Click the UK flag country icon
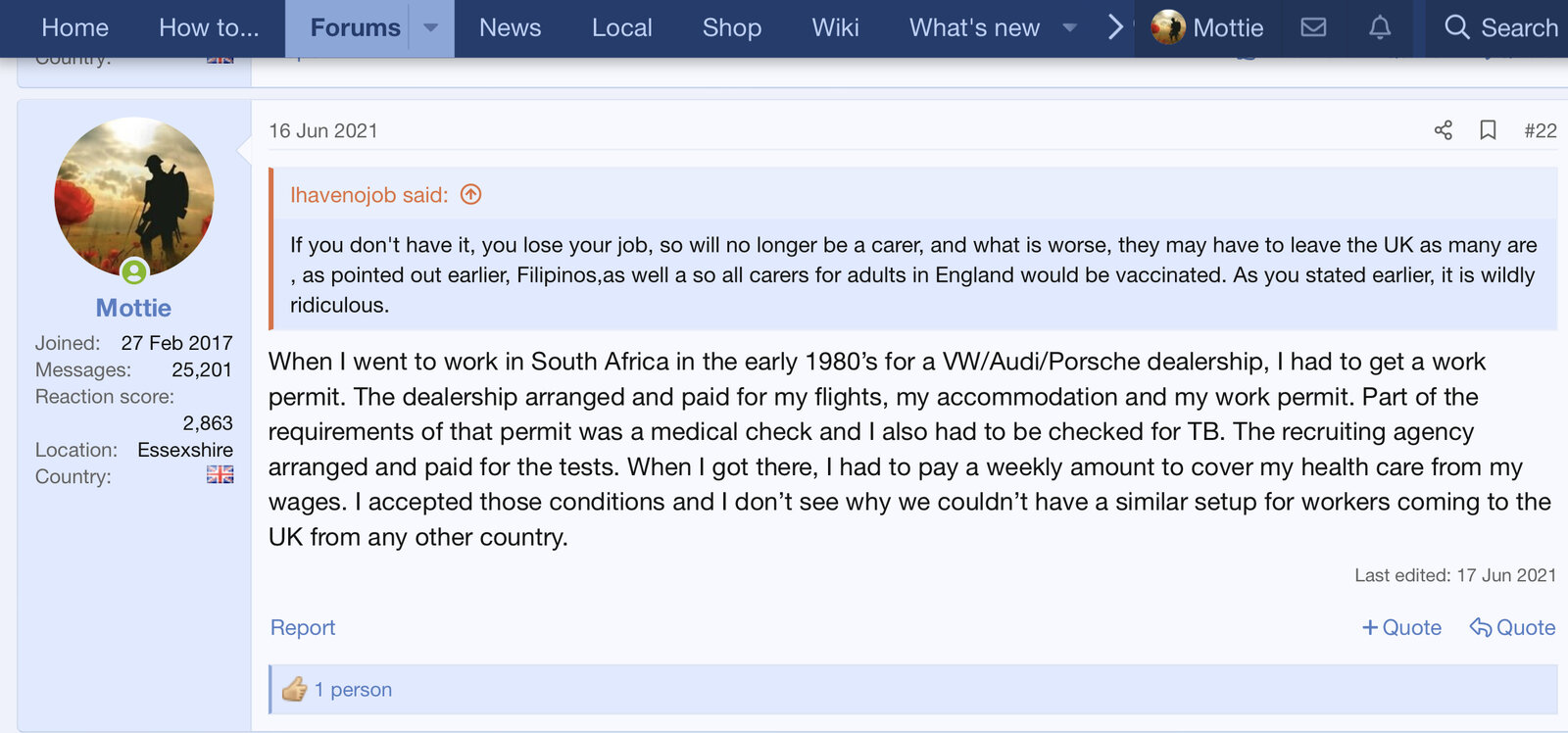 pyautogui.click(x=220, y=475)
